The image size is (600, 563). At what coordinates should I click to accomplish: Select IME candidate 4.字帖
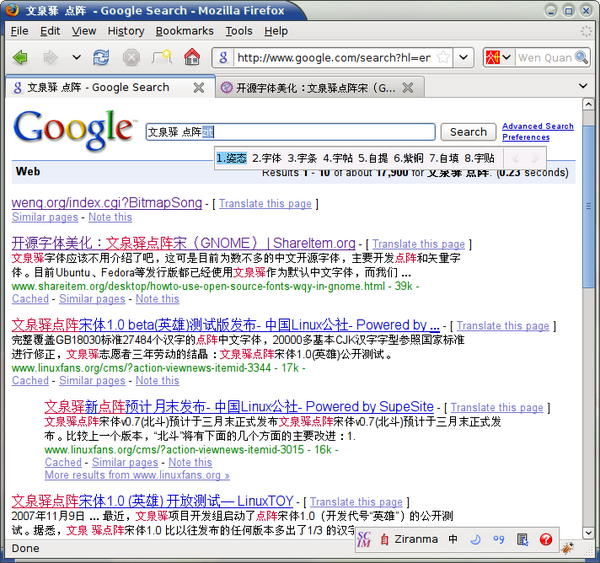pos(338,158)
